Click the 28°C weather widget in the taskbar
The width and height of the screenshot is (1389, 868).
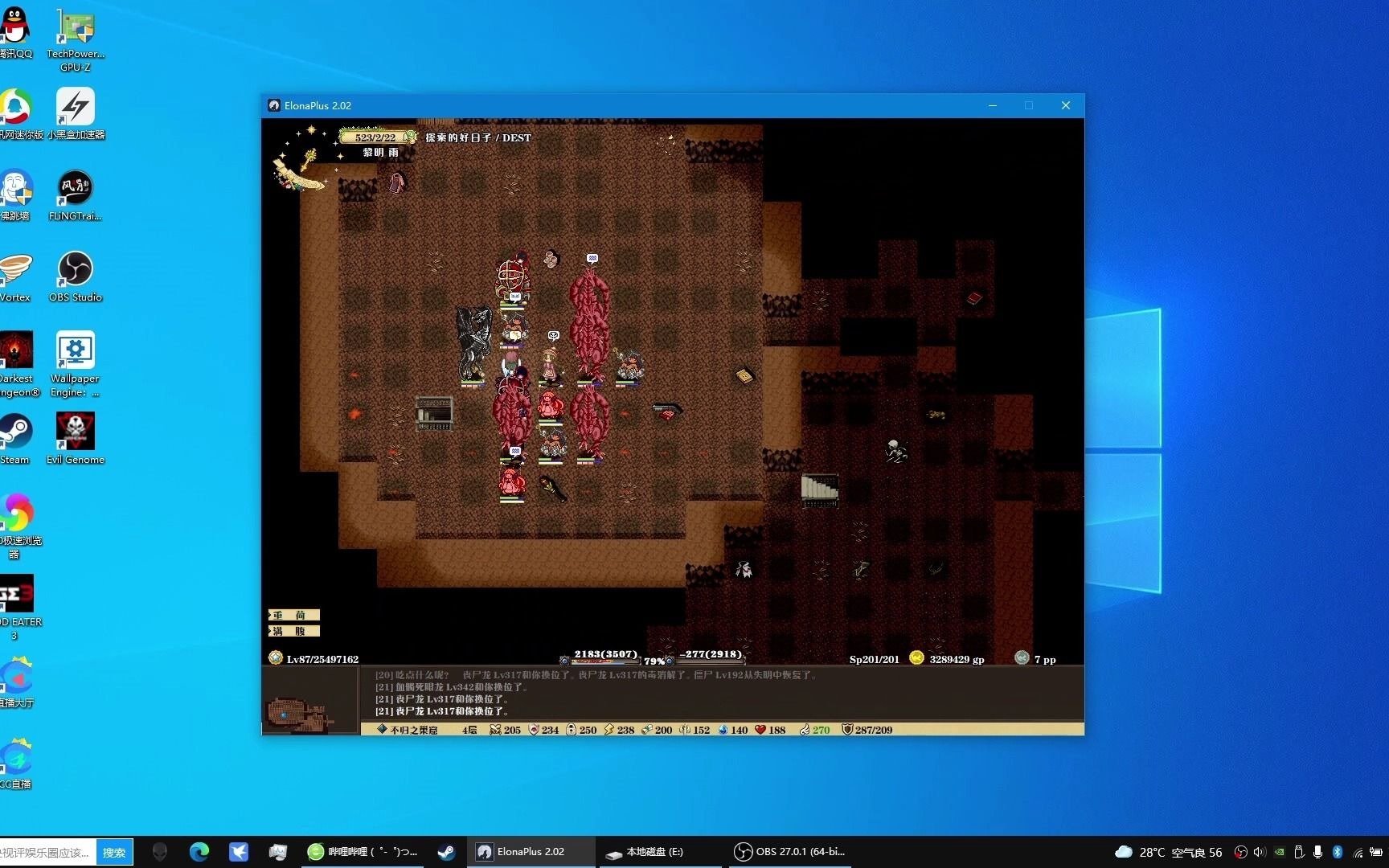1169,852
